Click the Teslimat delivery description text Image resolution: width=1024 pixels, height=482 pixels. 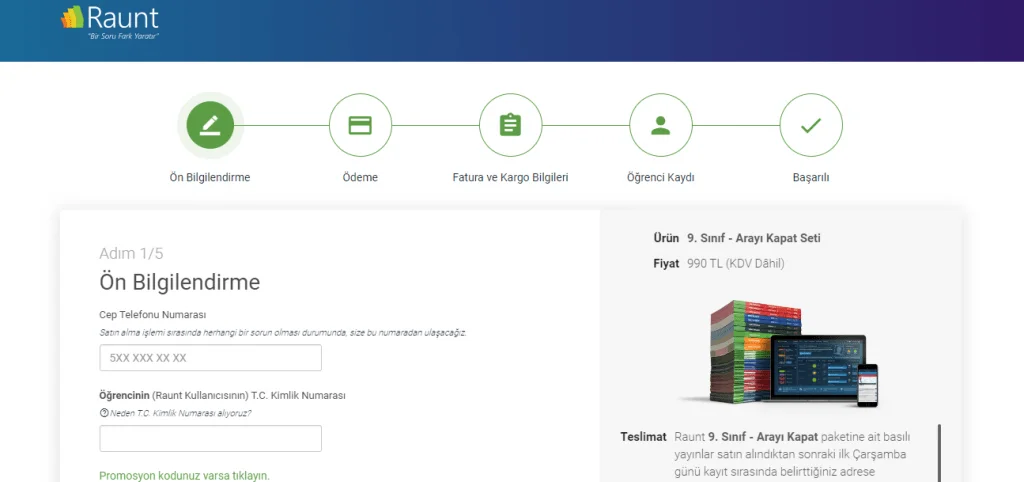pos(775,454)
